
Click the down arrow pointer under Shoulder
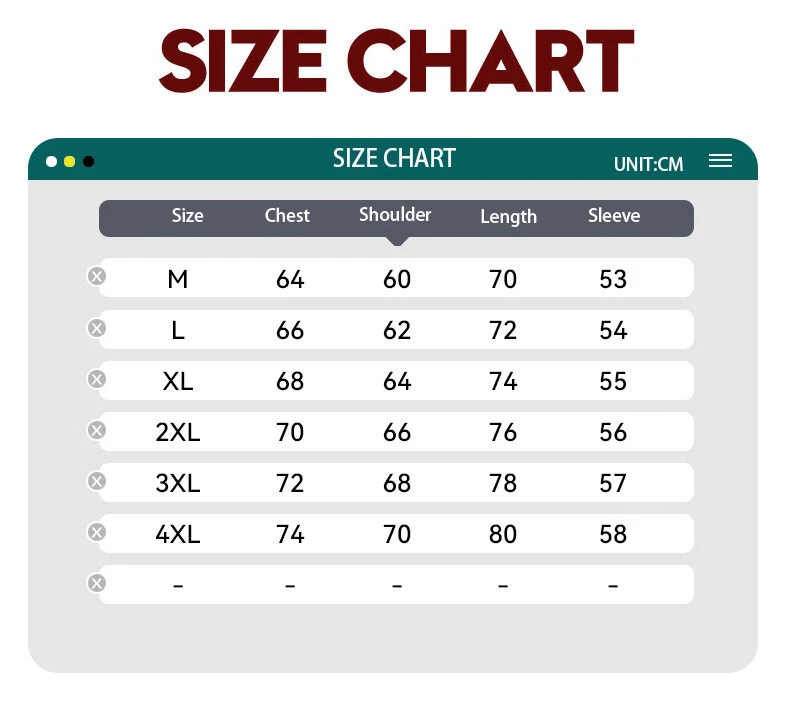(397, 240)
